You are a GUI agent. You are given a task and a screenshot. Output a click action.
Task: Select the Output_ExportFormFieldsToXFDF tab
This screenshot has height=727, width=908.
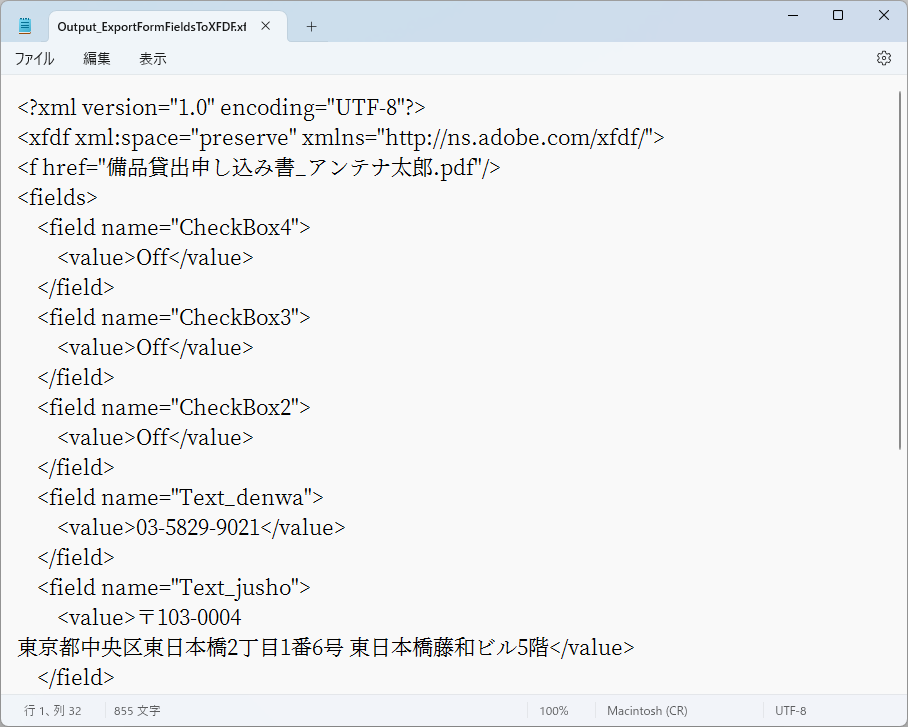pyautogui.click(x=150, y=26)
